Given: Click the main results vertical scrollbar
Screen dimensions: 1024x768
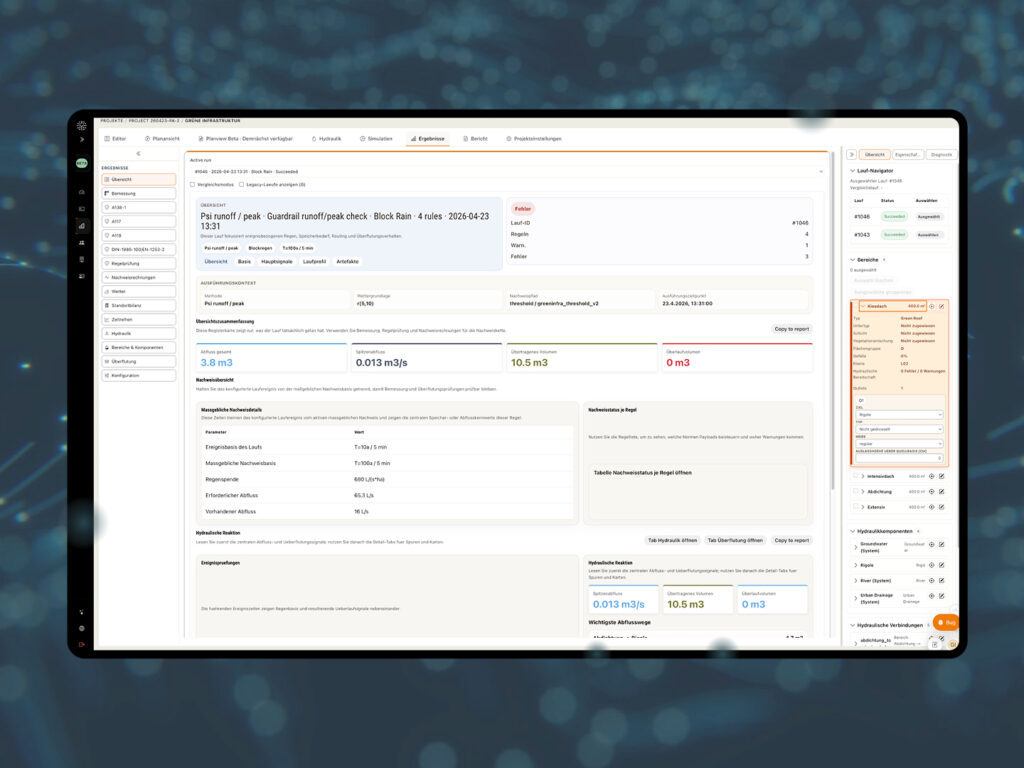Looking at the screenshot, I should (833, 320).
